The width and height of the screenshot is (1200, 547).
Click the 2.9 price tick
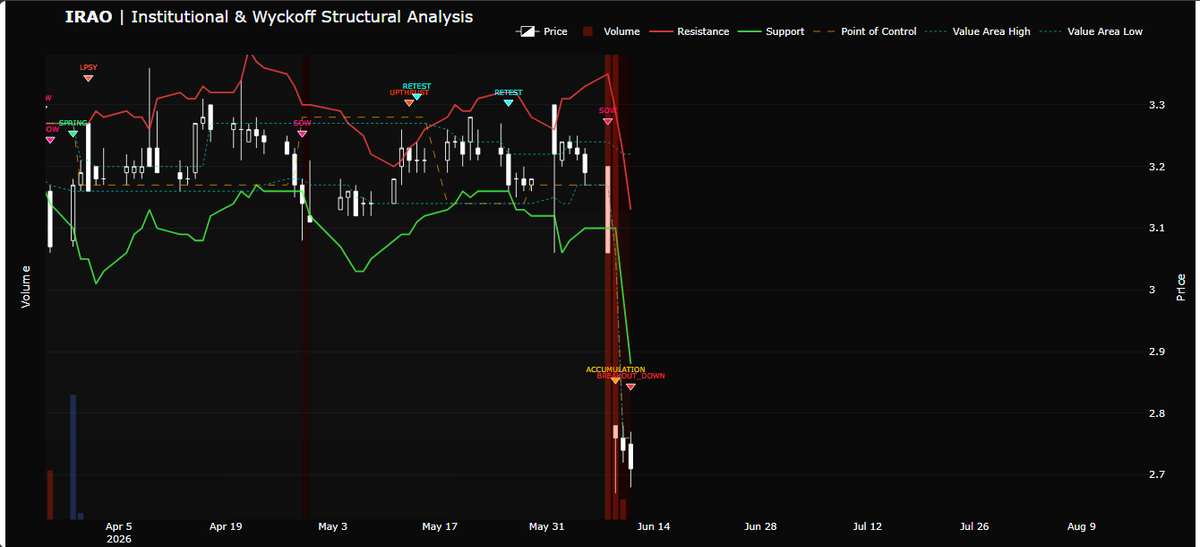point(1157,352)
